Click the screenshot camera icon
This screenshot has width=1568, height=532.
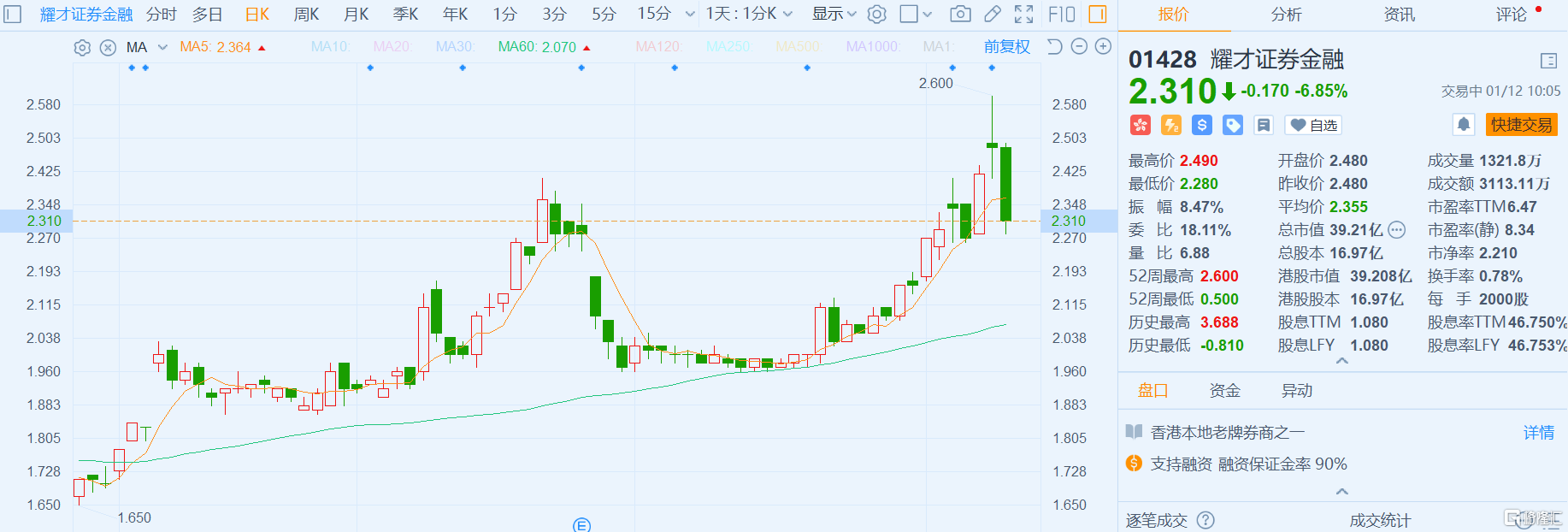point(960,14)
